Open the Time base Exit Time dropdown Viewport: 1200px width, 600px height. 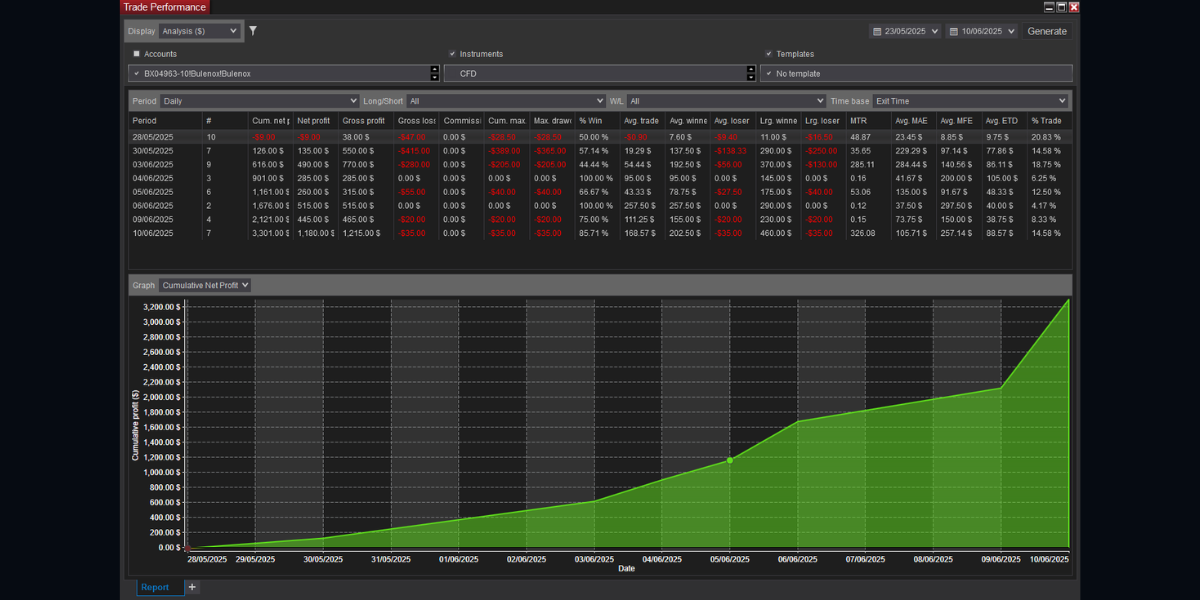(x=970, y=101)
